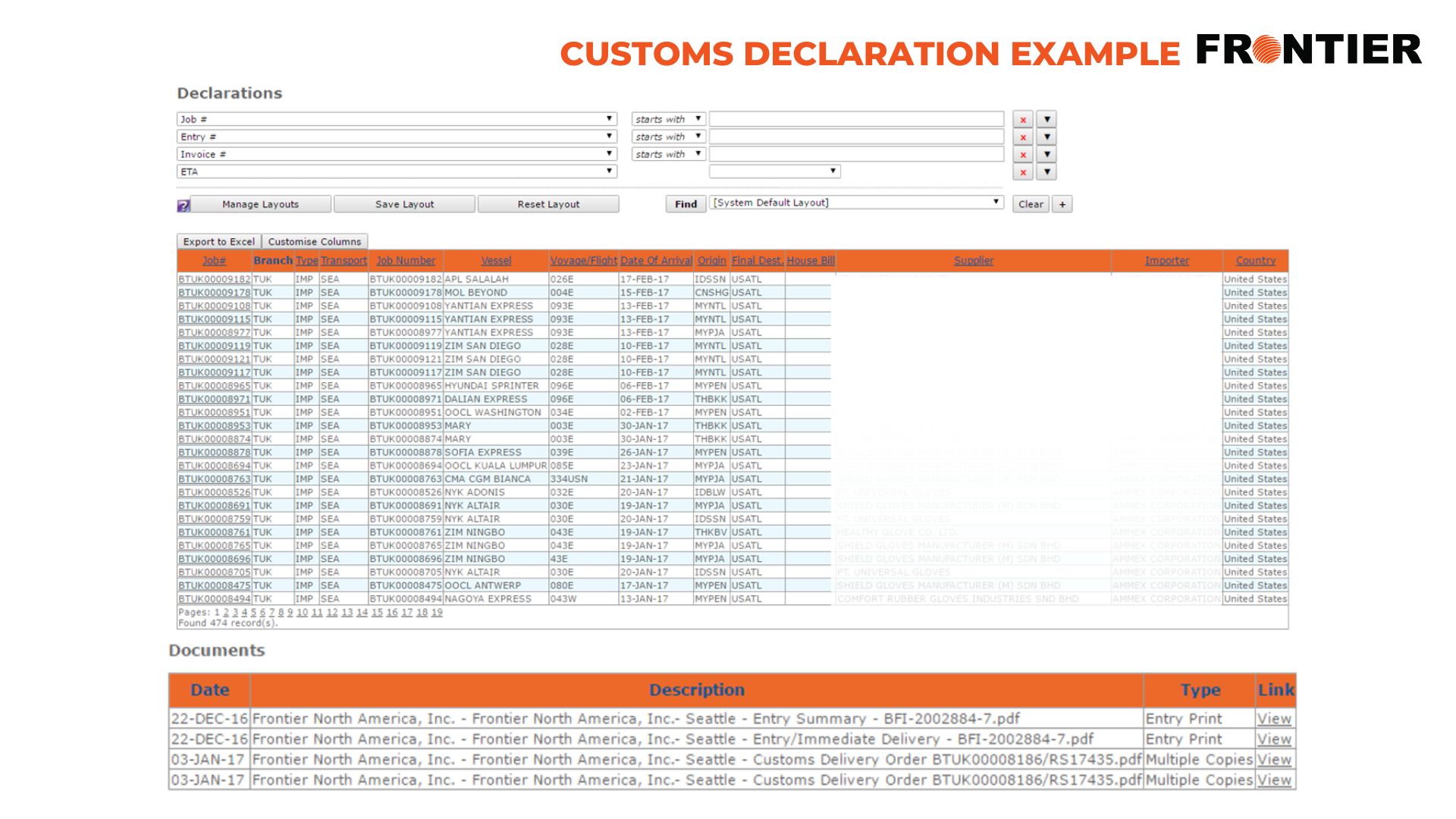This screenshot has width=1456, height=819.
Task: Sort by Job# column header
Action: pos(214,260)
